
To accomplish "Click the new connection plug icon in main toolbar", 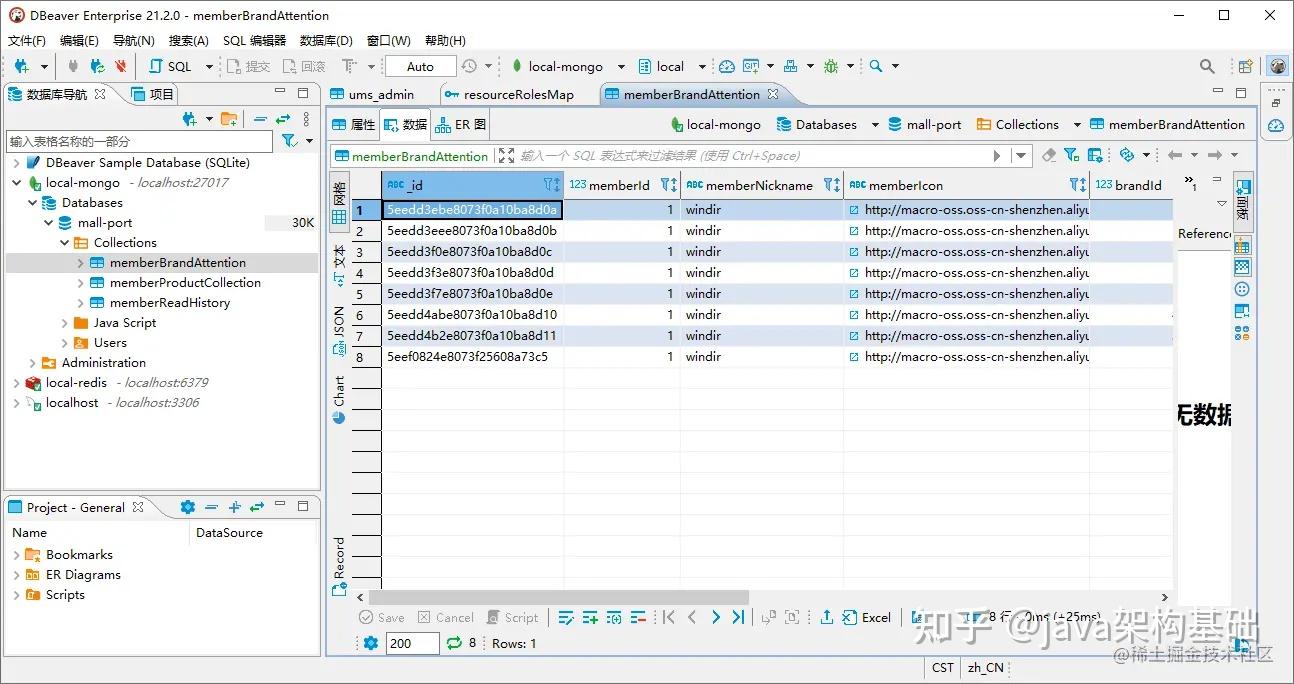I will (x=22, y=66).
